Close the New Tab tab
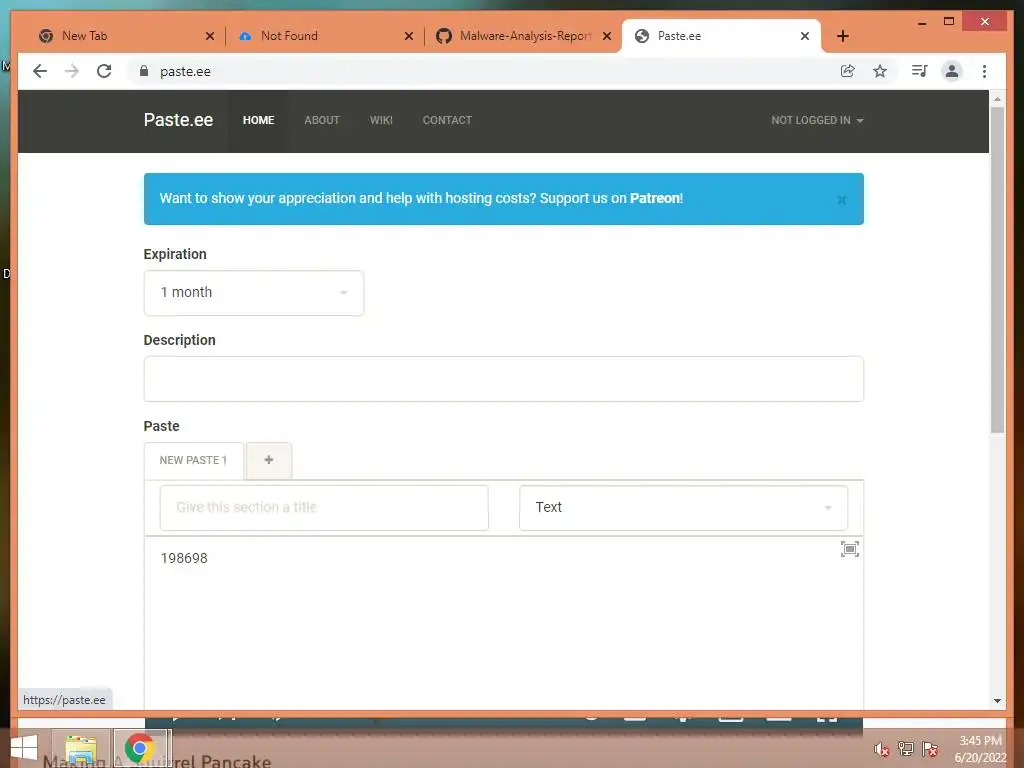The width and height of the screenshot is (1024, 768). click(210, 36)
